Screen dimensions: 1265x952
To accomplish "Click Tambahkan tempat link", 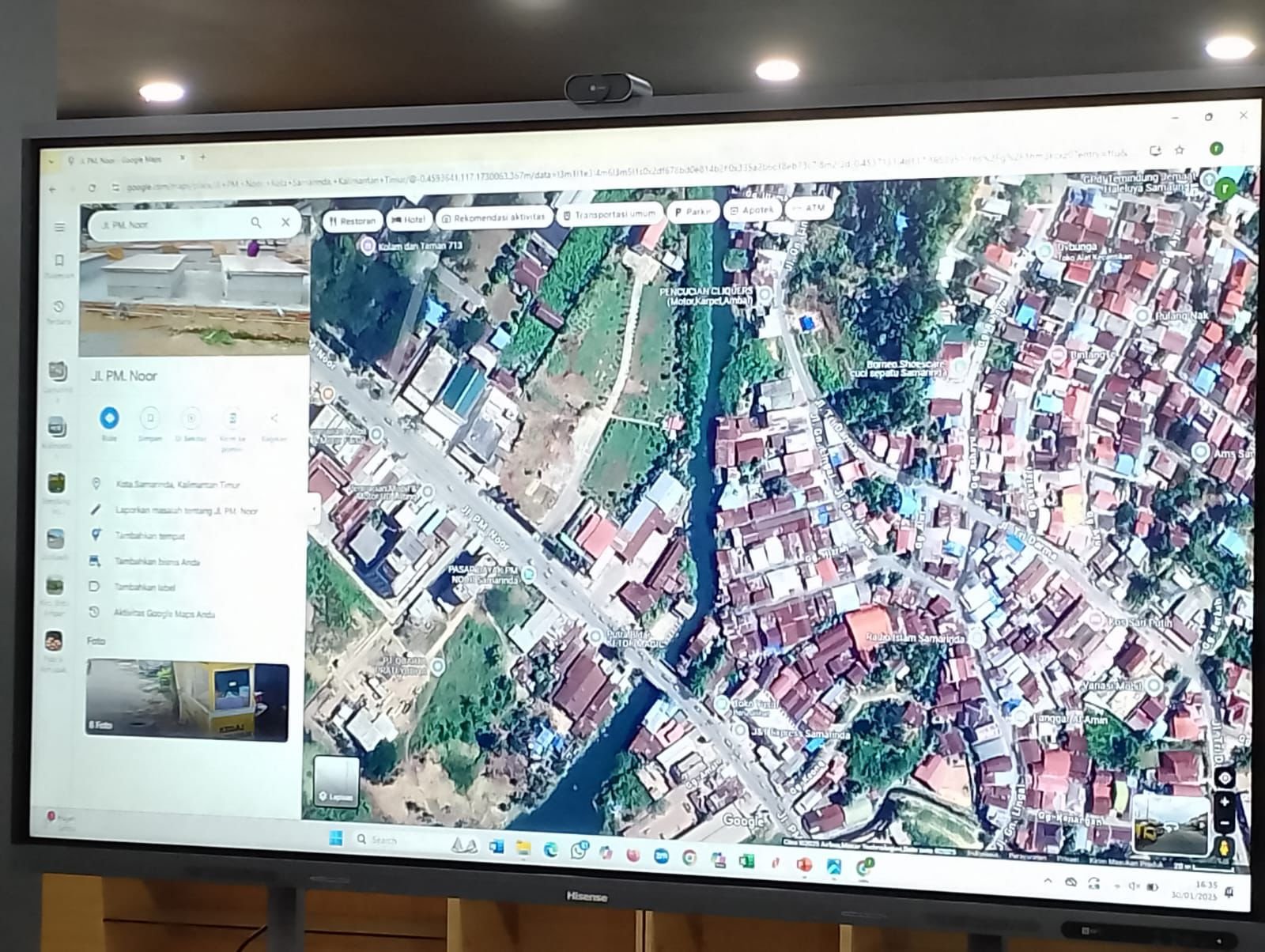I will tap(149, 536).
